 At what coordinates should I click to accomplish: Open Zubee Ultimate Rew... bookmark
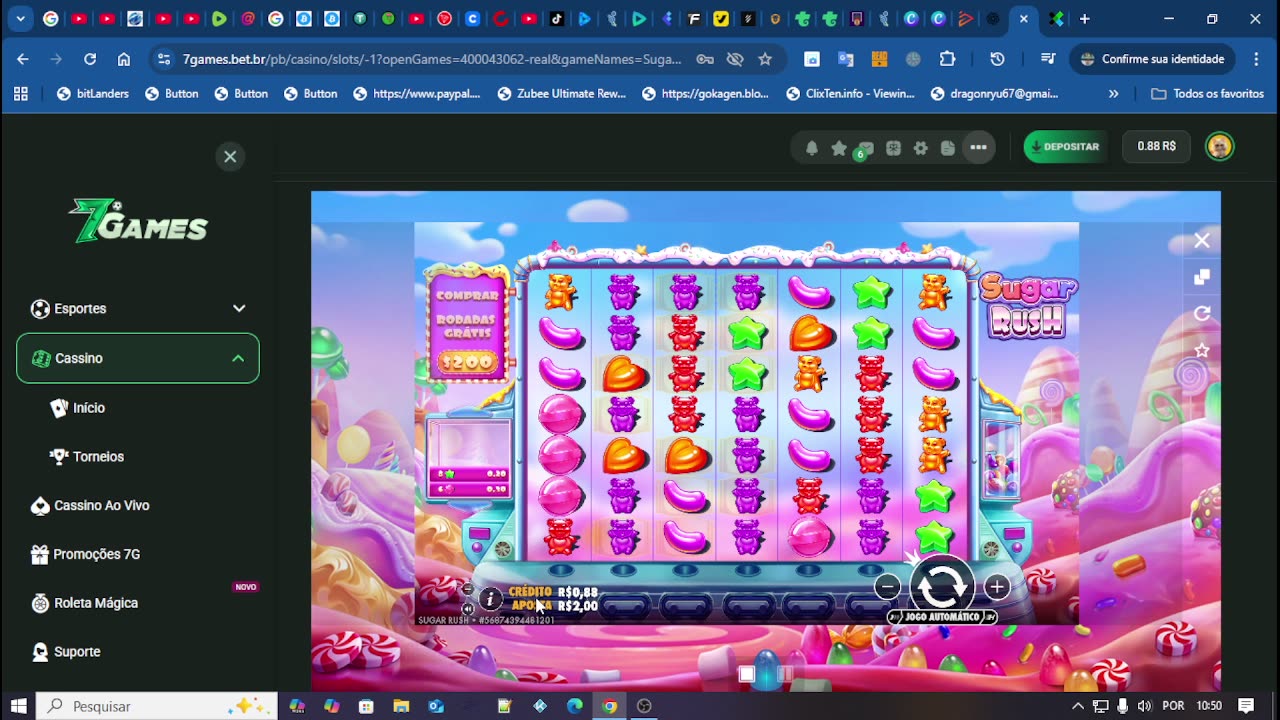[562, 94]
